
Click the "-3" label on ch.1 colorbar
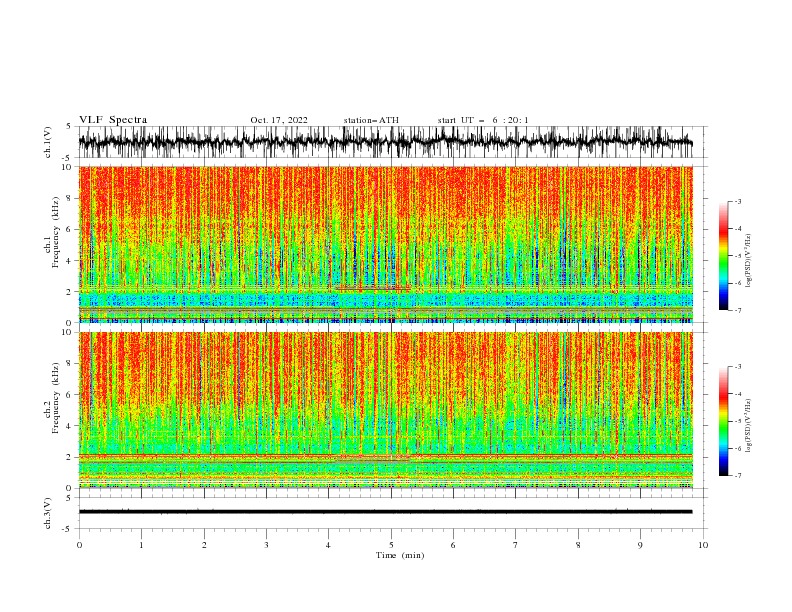[738, 201]
